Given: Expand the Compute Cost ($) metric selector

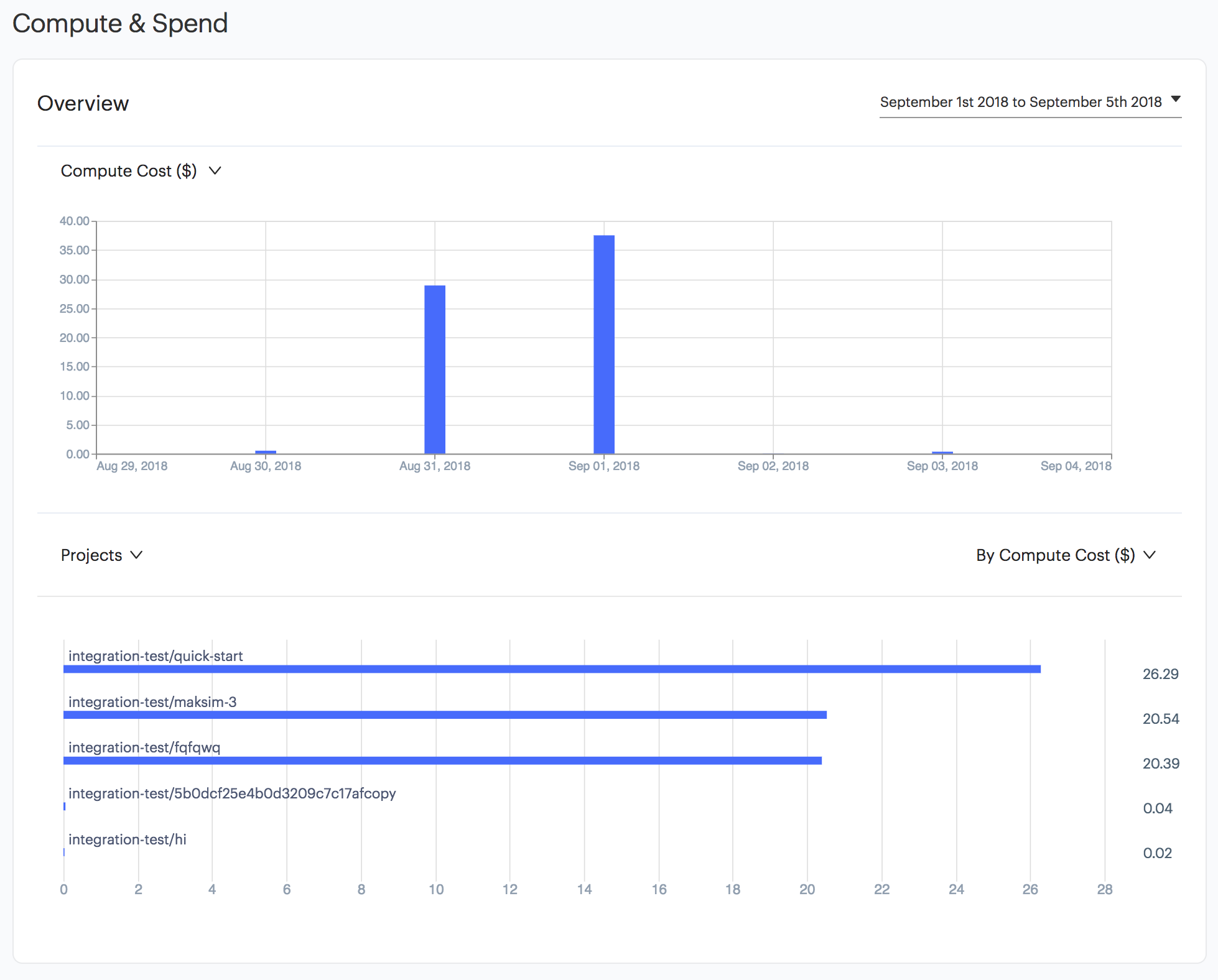Looking at the screenshot, I should pos(141,171).
